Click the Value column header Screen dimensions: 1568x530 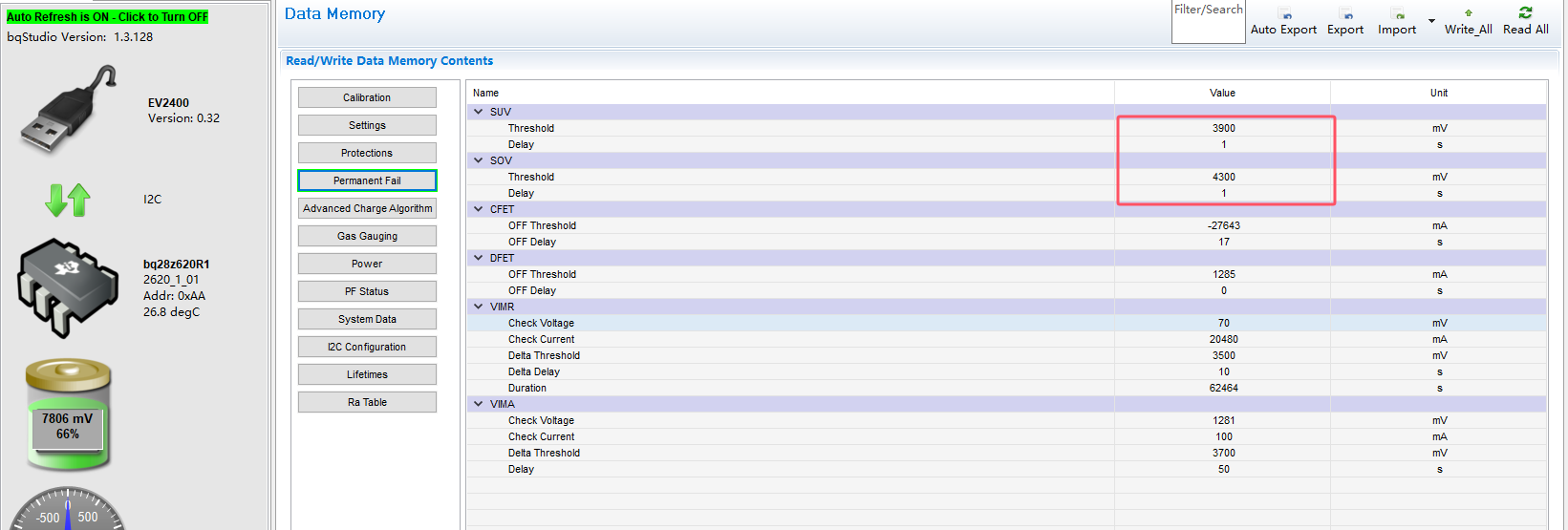click(1222, 93)
